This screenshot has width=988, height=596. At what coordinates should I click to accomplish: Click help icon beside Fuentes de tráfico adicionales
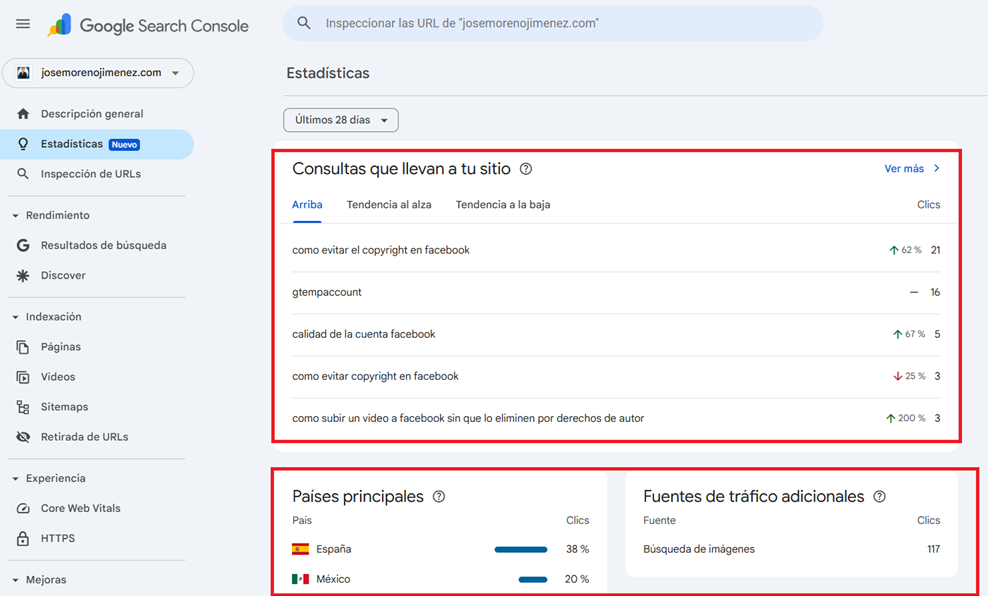point(879,496)
